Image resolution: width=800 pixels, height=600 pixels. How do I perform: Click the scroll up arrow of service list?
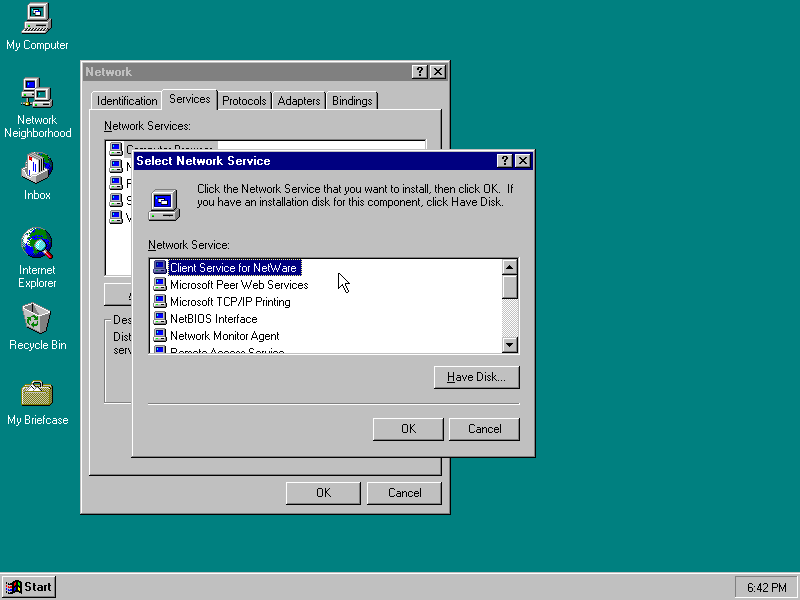510,267
